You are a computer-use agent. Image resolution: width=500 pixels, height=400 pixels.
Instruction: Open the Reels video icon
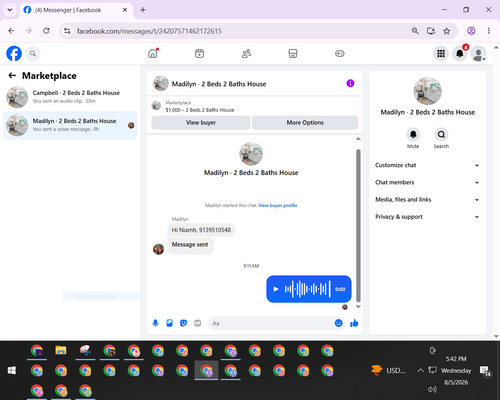(x=199, y=53)
